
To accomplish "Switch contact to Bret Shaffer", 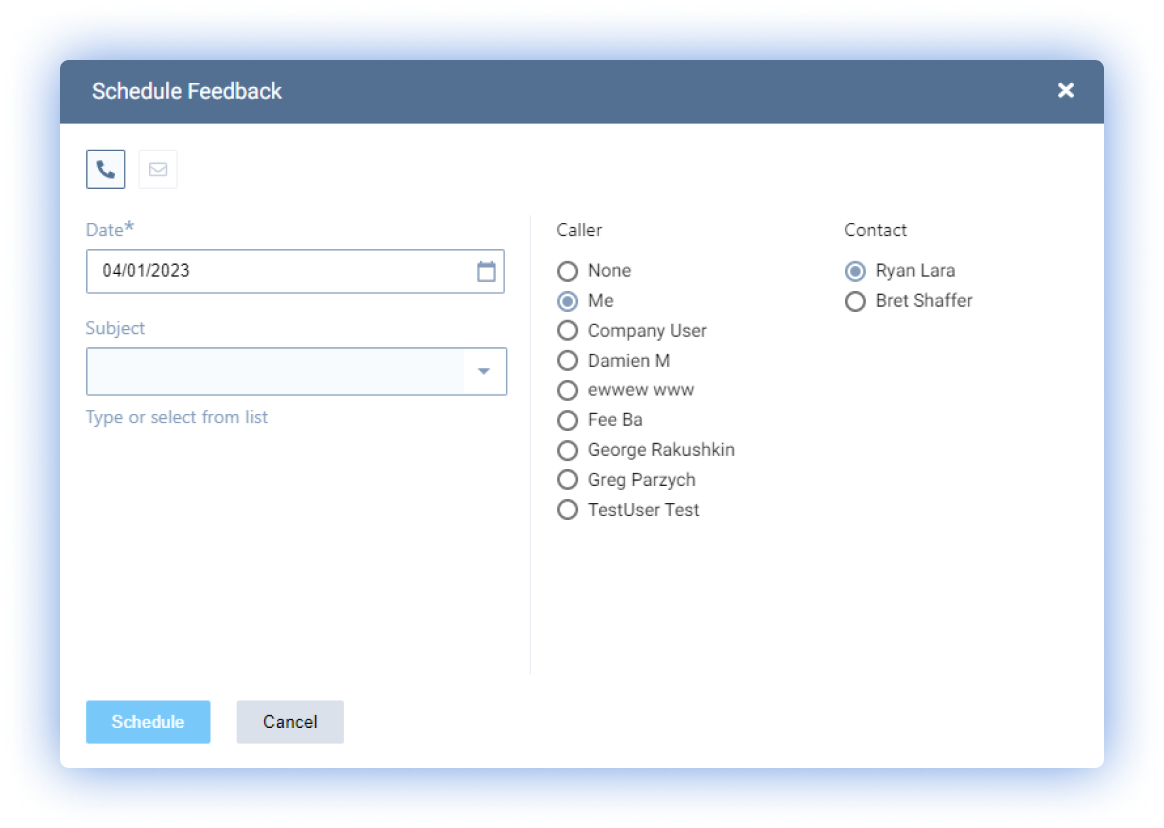I will tap(855, 301).
